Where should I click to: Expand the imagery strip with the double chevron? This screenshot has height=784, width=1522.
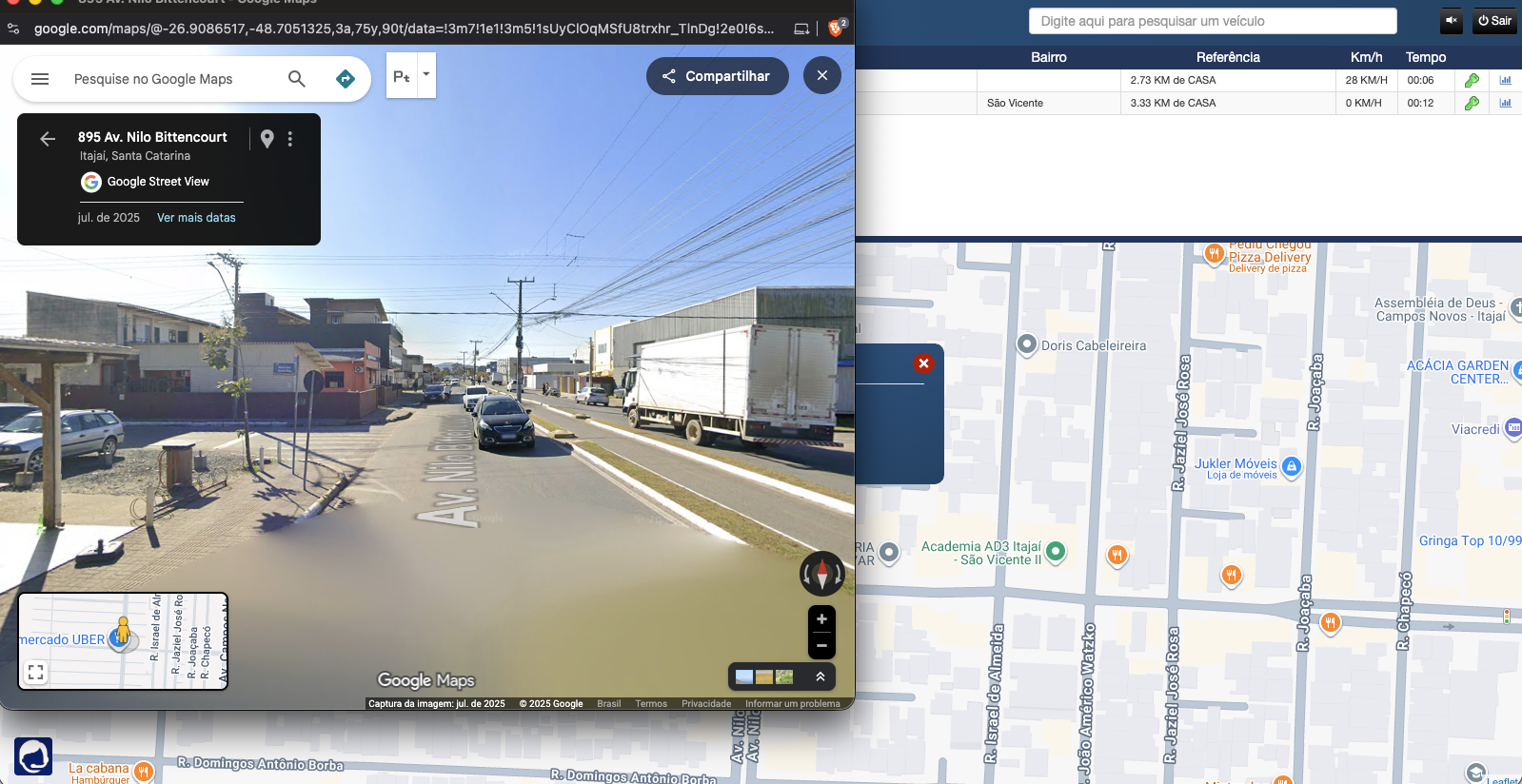820,676
